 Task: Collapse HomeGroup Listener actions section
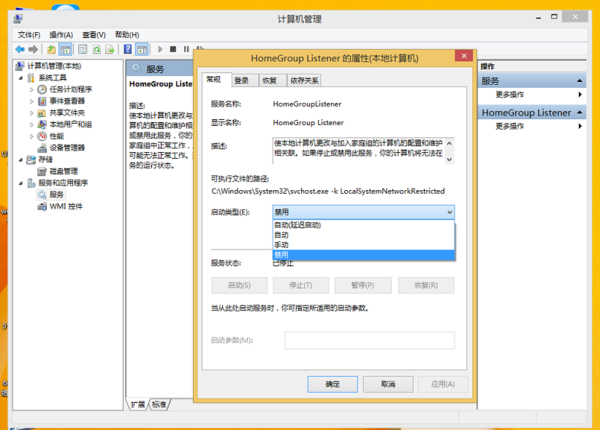pyautogui.click(x=579, y=112)
